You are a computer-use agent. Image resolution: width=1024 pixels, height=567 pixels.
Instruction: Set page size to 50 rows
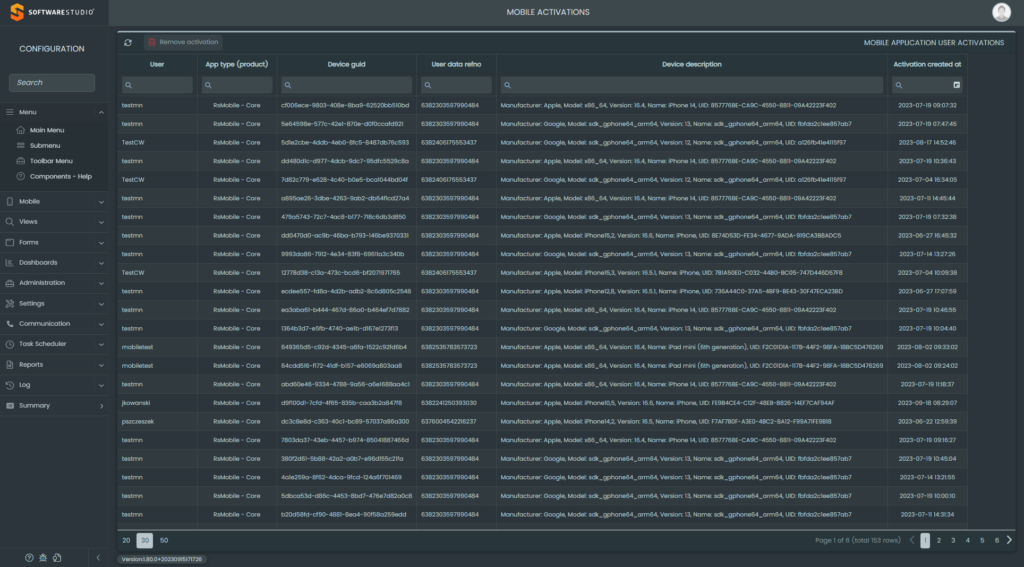tap(164, 540)
